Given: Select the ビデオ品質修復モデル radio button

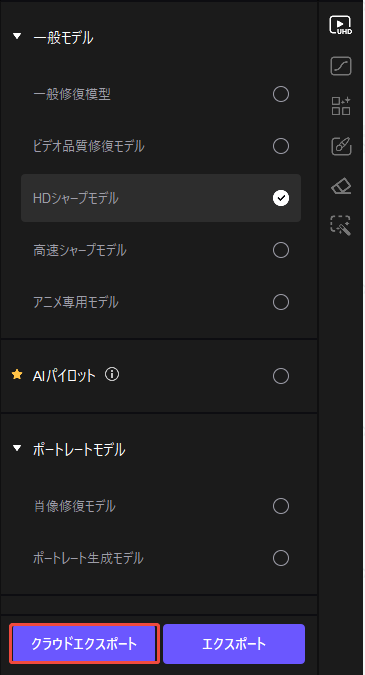Looking at the screenshot, I should (x=281, y=146).
